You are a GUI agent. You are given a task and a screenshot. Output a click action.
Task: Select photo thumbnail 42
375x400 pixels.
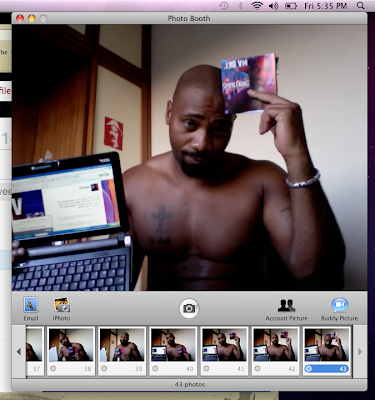pyautogui.click(x=275, y=345)
